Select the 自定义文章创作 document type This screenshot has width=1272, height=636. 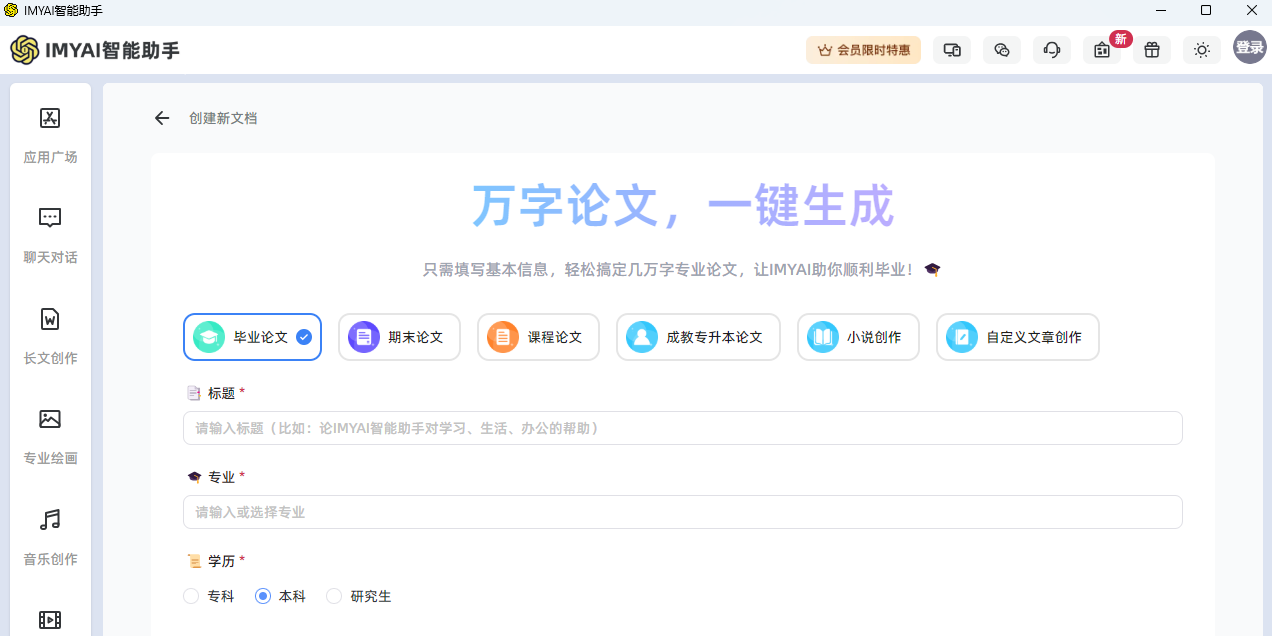point(1017,337)
